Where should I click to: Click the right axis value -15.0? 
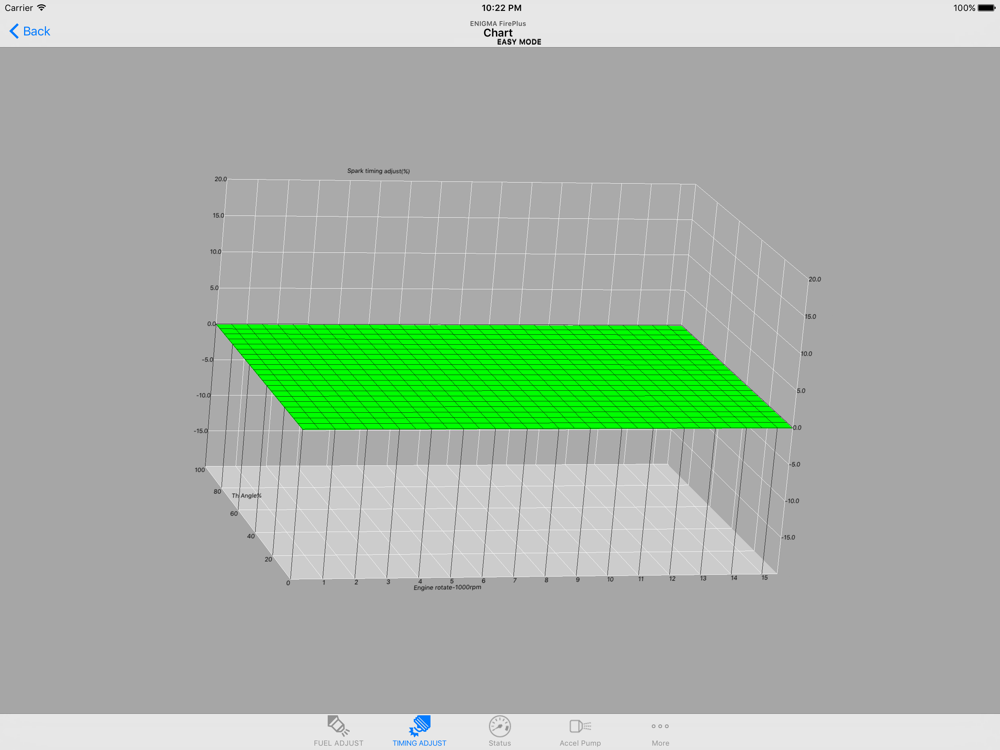click(x=788, y=538)
